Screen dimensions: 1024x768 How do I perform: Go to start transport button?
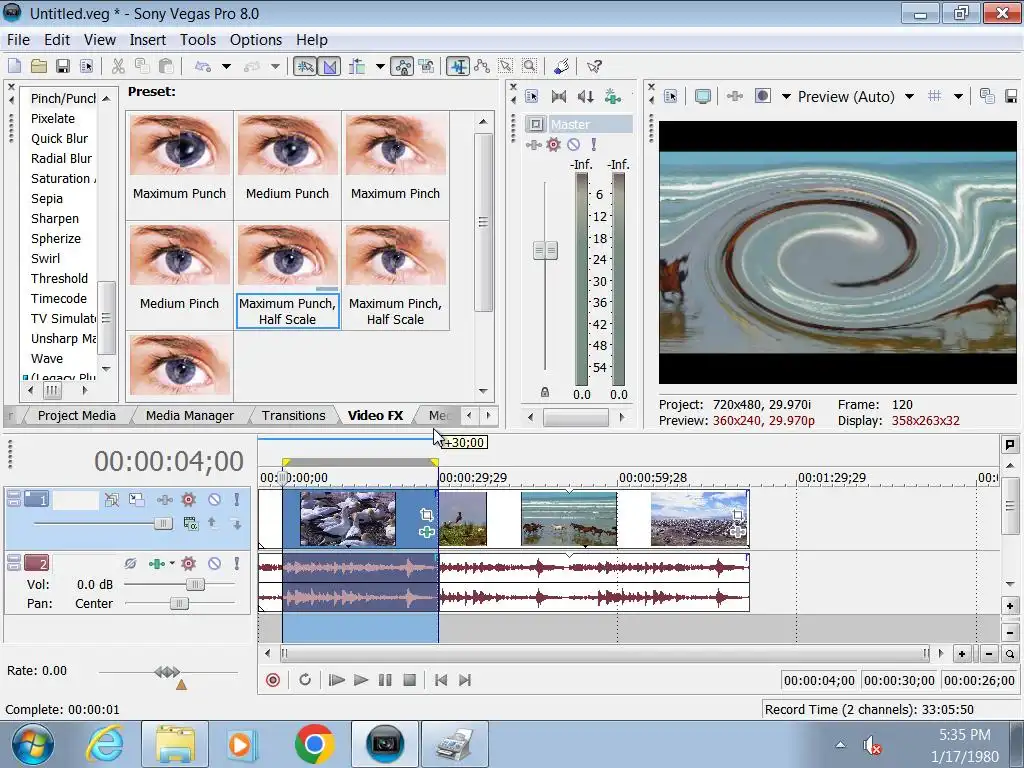[441, 680]
